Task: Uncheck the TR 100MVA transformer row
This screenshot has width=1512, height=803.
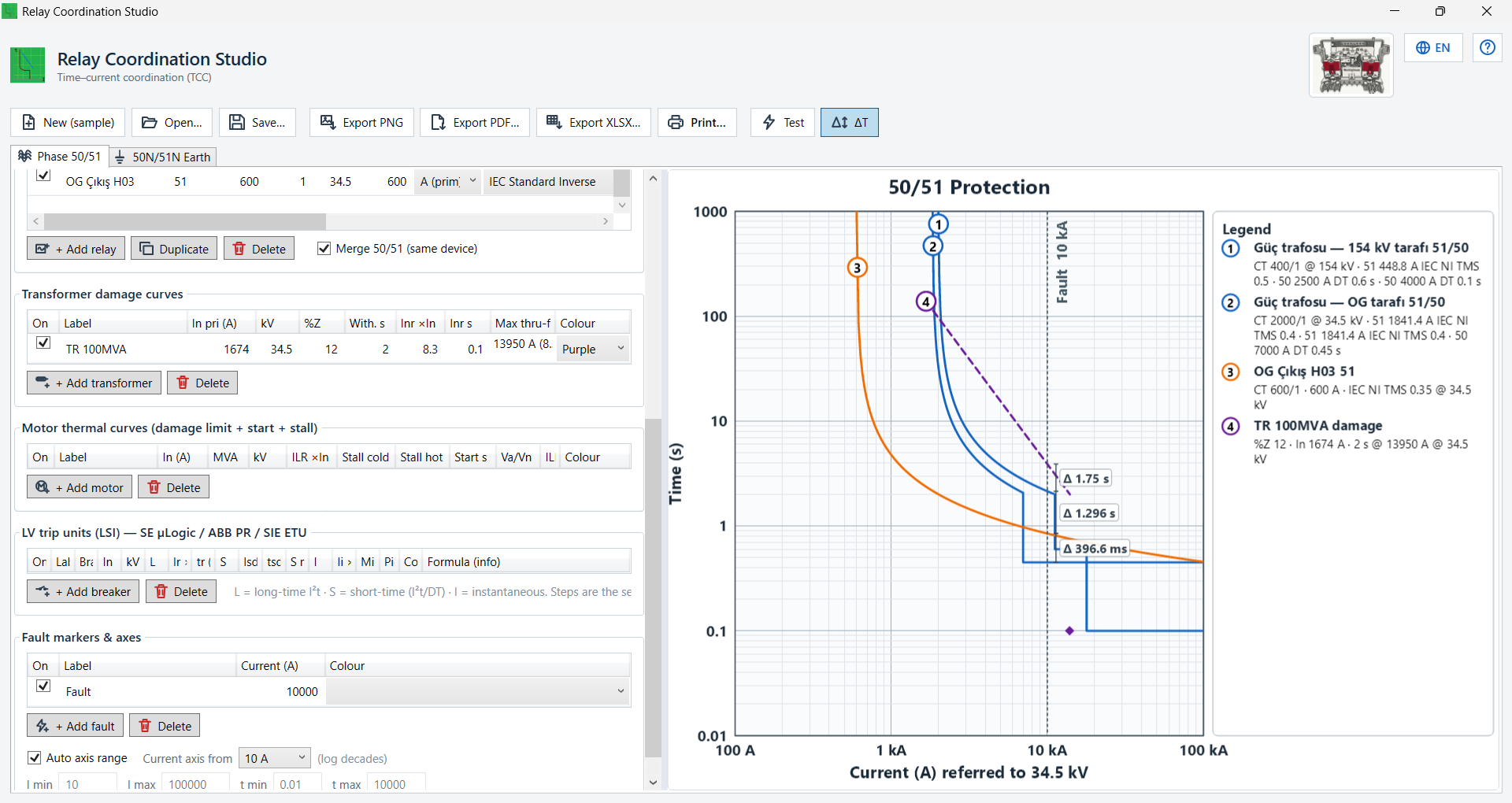Action: 43,343
